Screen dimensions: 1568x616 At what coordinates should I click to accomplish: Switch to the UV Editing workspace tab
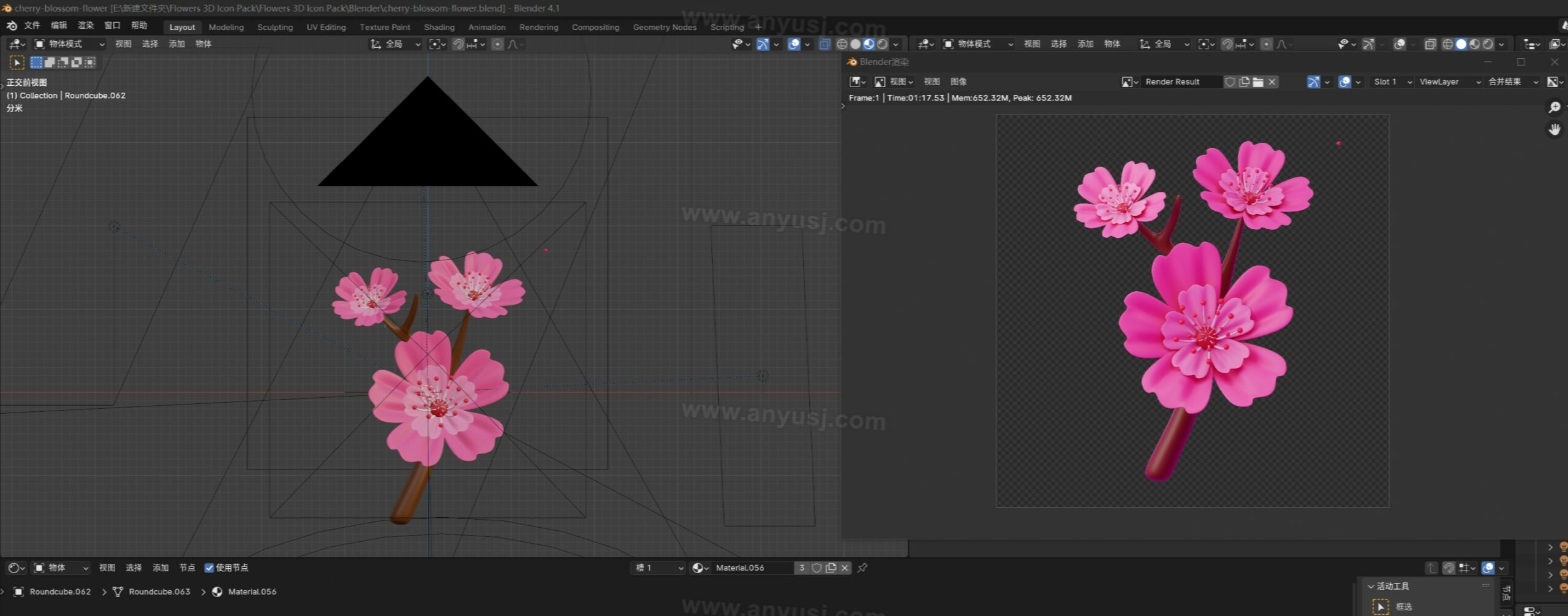[326, 28]
